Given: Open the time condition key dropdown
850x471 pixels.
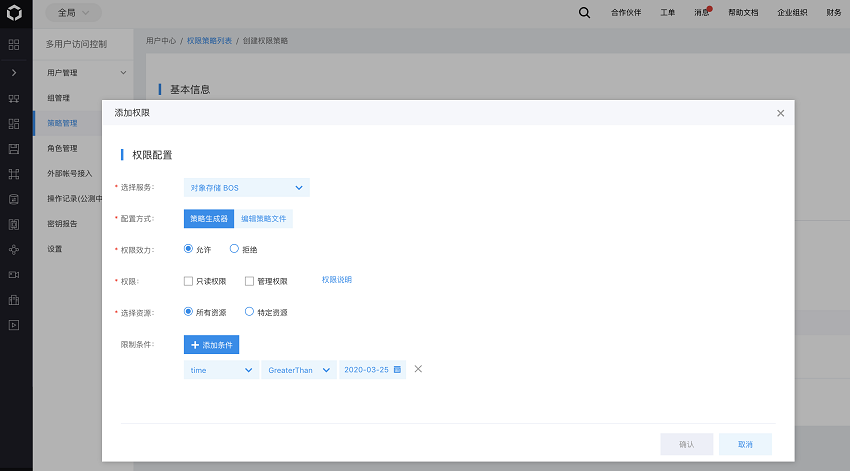Looking at the screenshot, I should point(221,370).
